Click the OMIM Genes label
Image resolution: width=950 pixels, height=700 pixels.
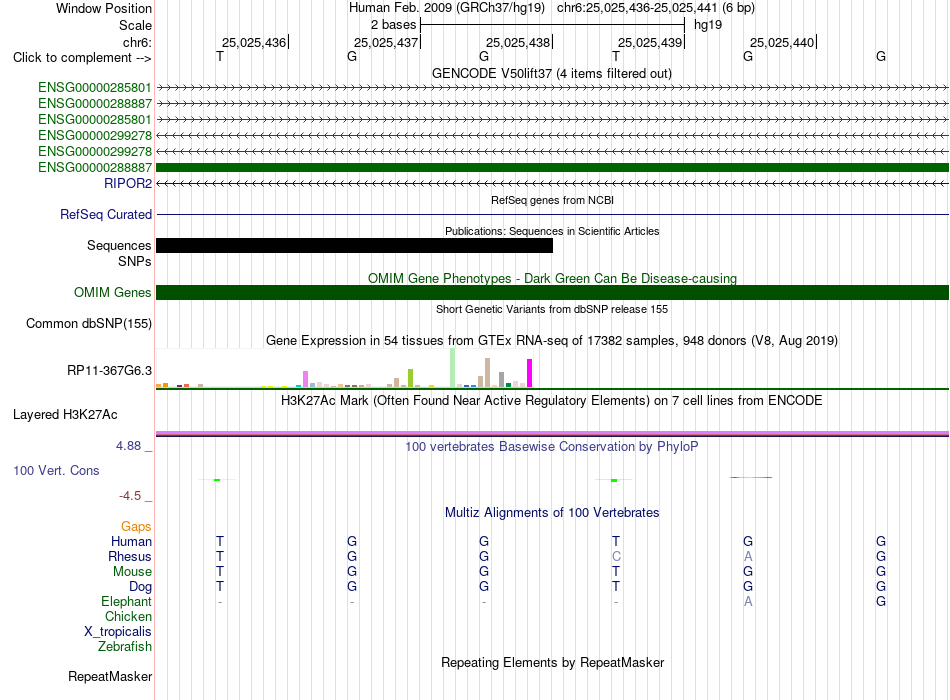click(x=112, y=293)
